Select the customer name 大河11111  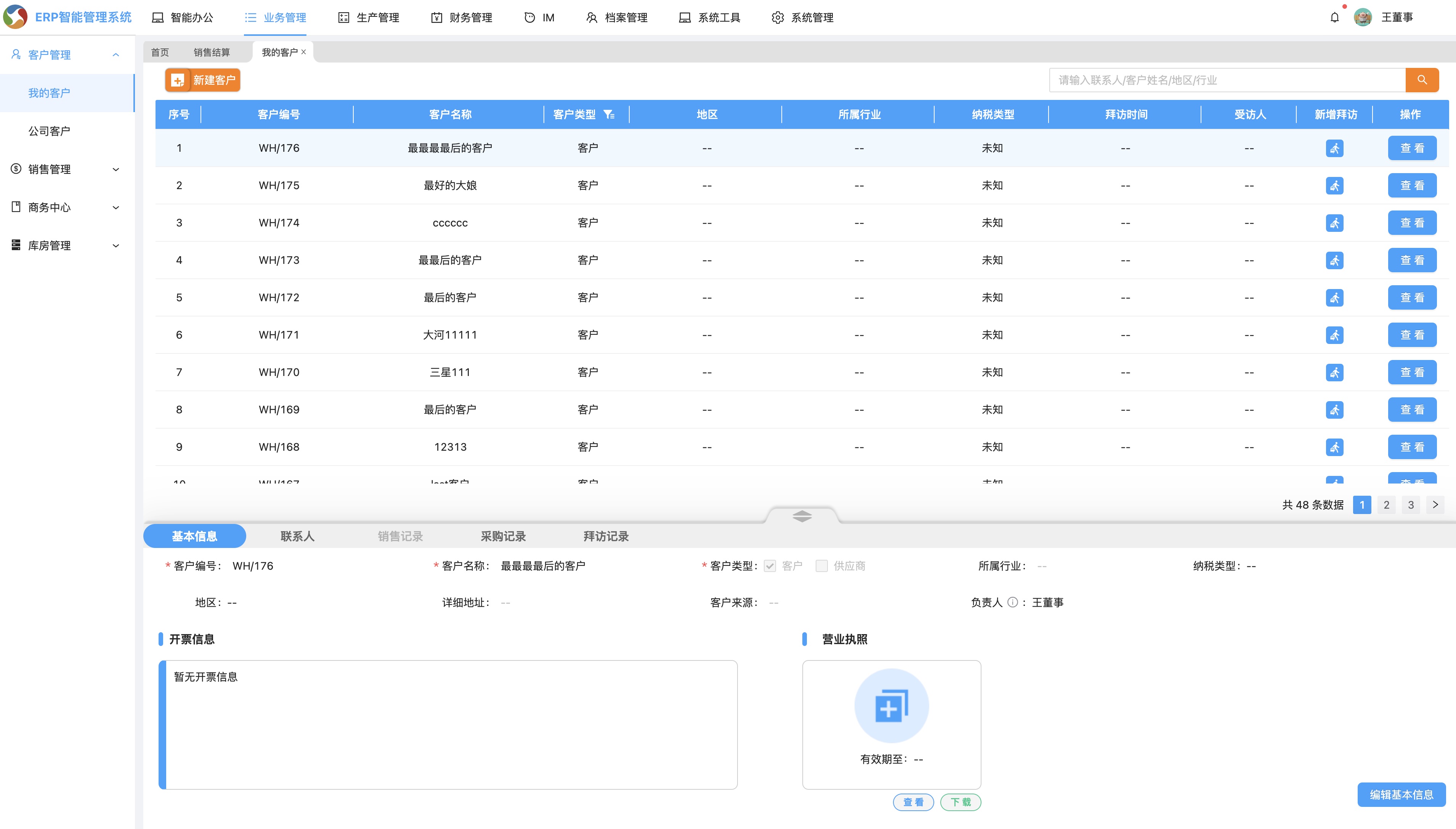coord(450,335)
